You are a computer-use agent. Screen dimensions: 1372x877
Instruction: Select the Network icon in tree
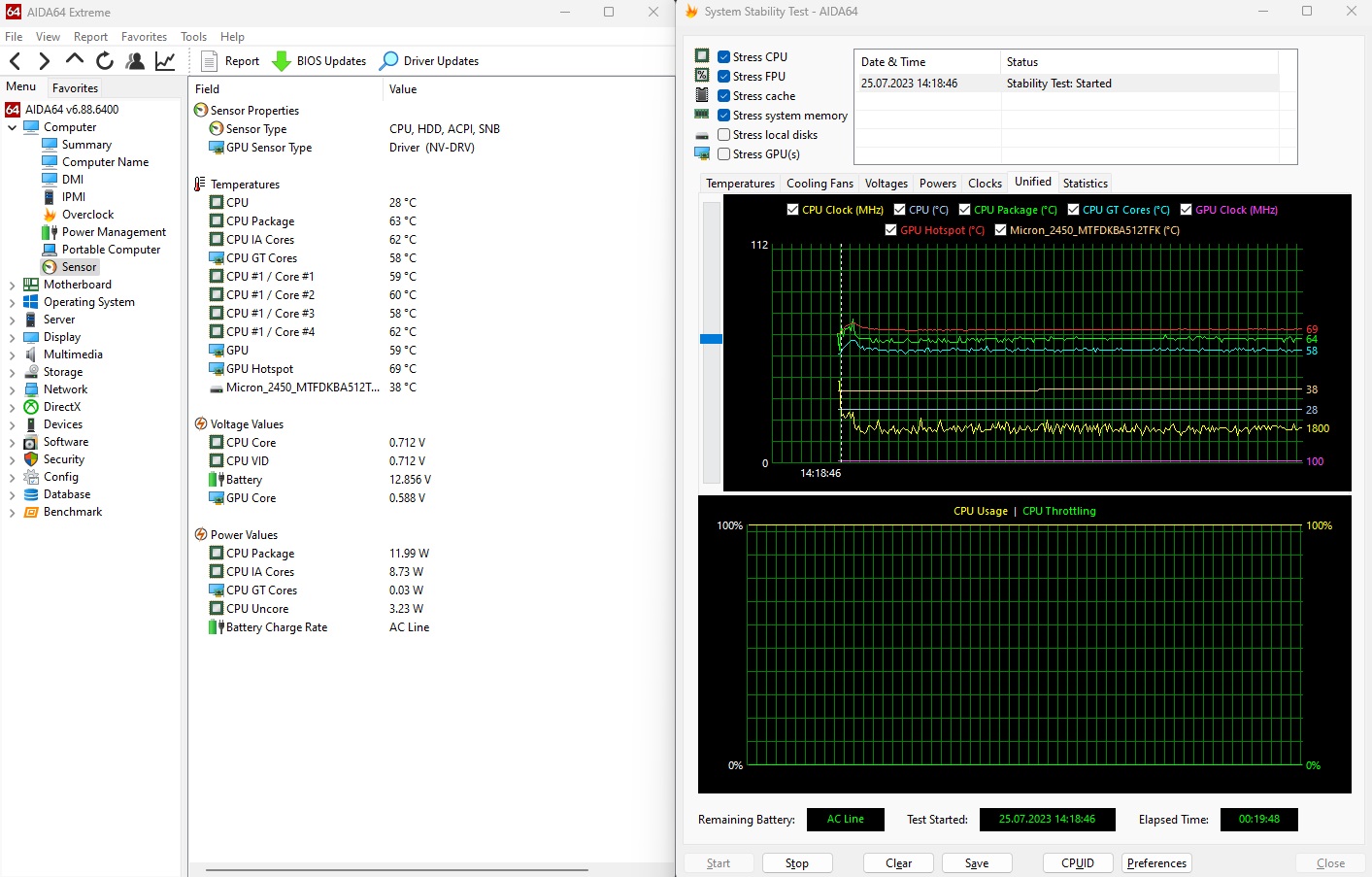tap(31, 389)
